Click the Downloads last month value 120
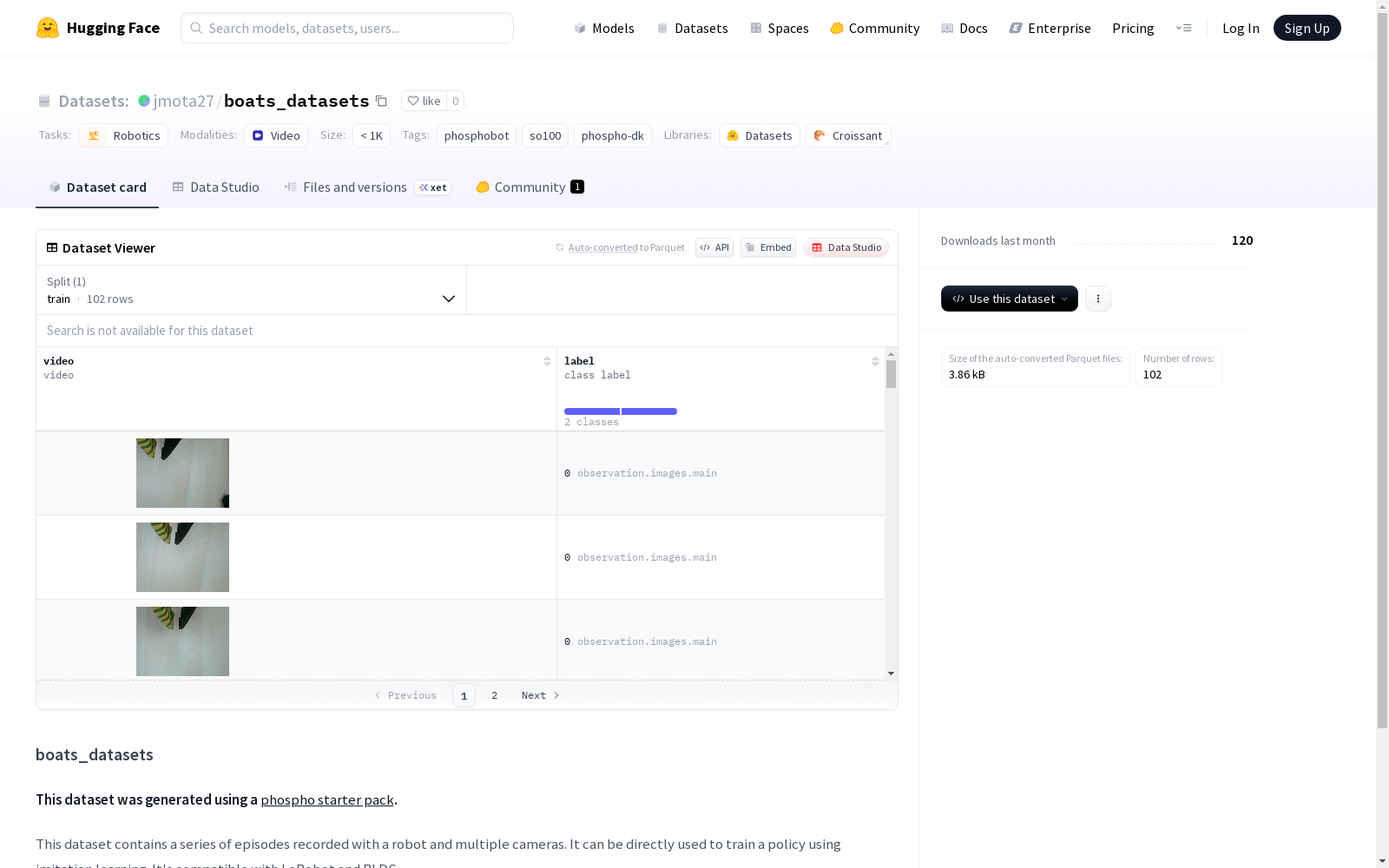The width and height of the screenshot is (1389, 868). (1242, 240)
